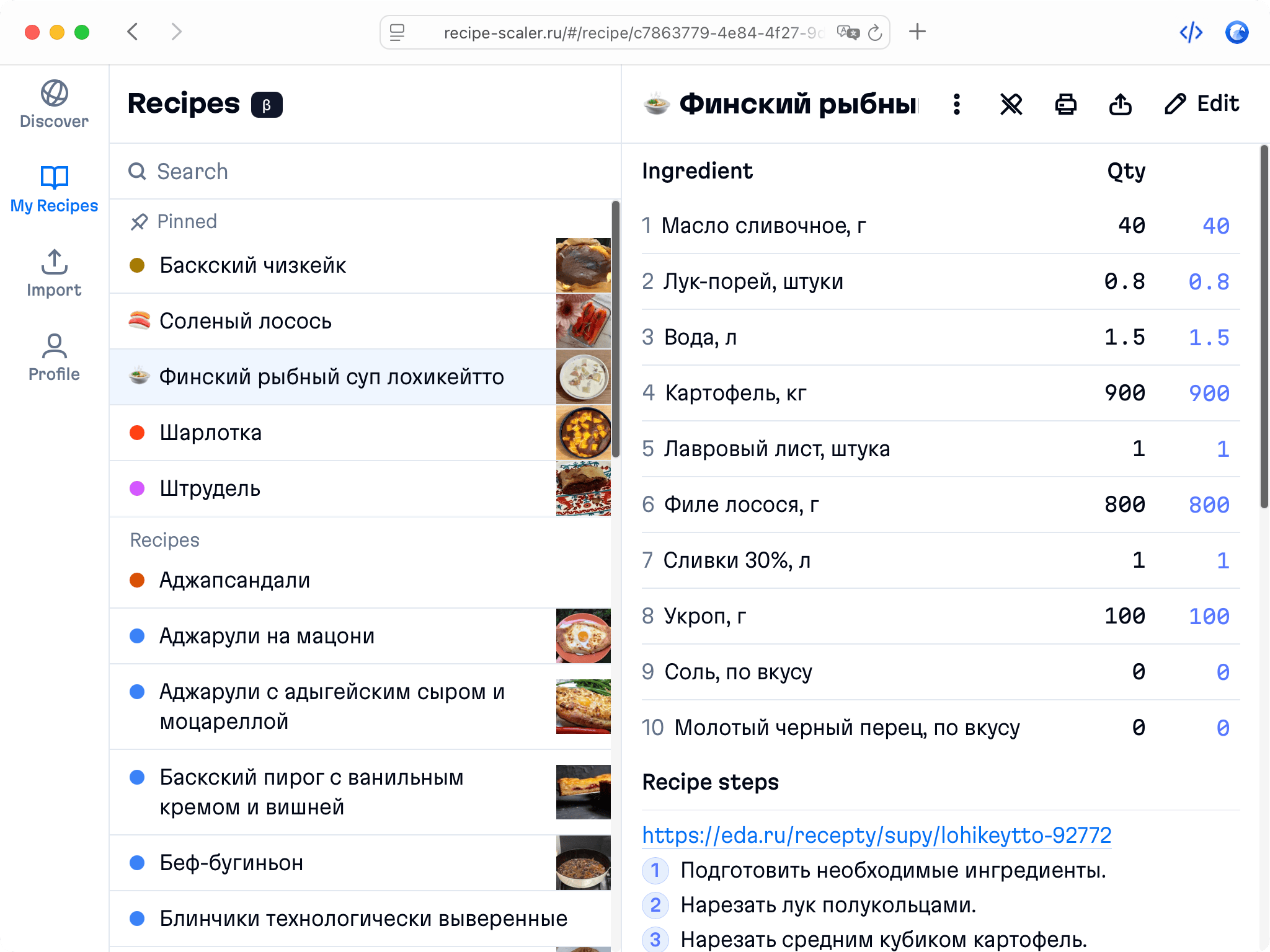
Task: Open the Баскский чизкейк thumbnail image
Action: (583, 265)
